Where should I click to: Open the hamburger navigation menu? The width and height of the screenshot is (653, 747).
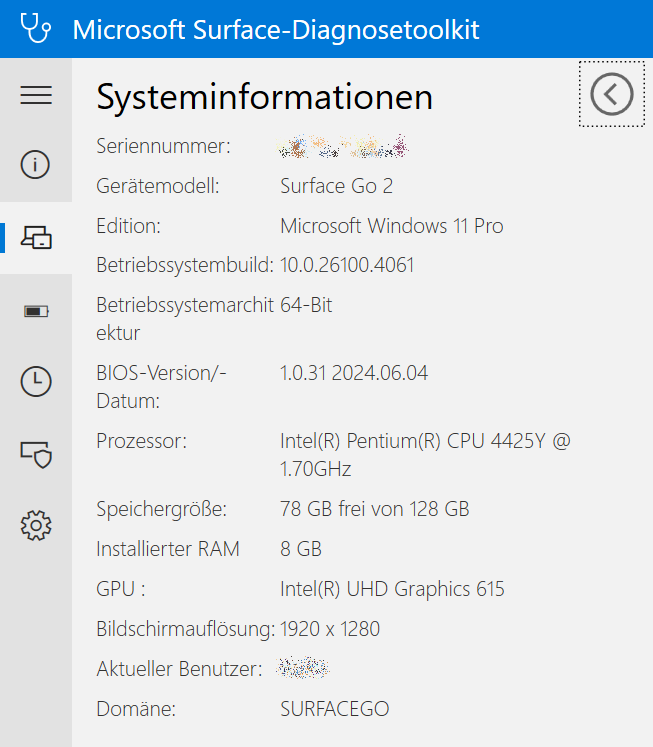point(36,95)
